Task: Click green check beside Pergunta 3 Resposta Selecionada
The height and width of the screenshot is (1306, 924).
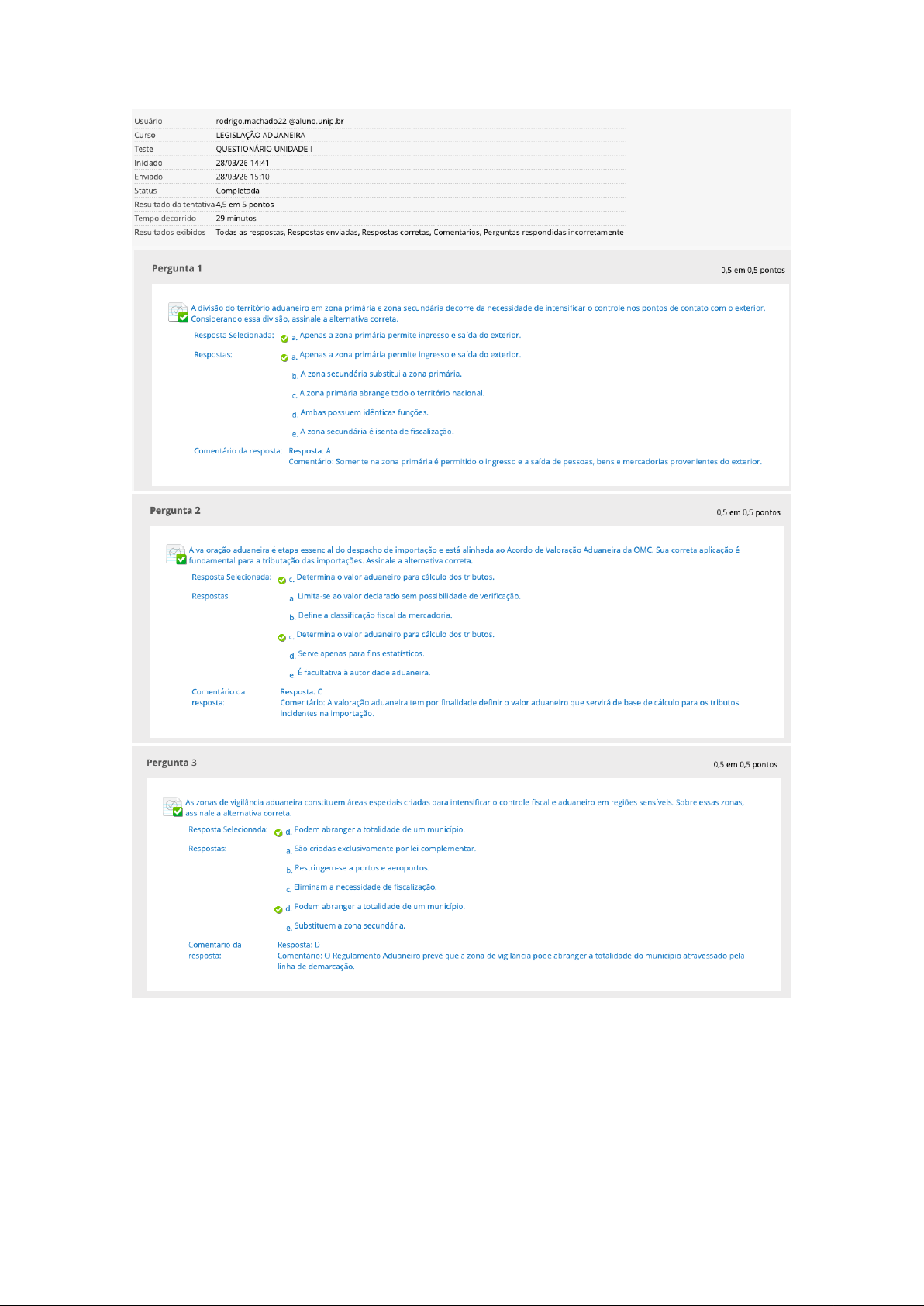Action: 279,833
